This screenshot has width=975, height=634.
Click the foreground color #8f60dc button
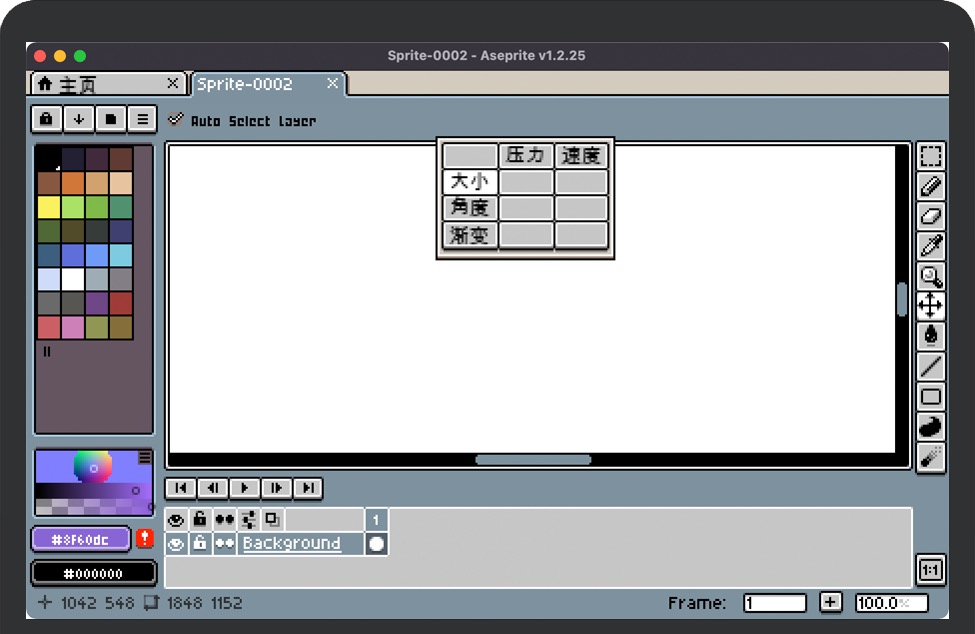pyautogui.click(x=81, y=540)
